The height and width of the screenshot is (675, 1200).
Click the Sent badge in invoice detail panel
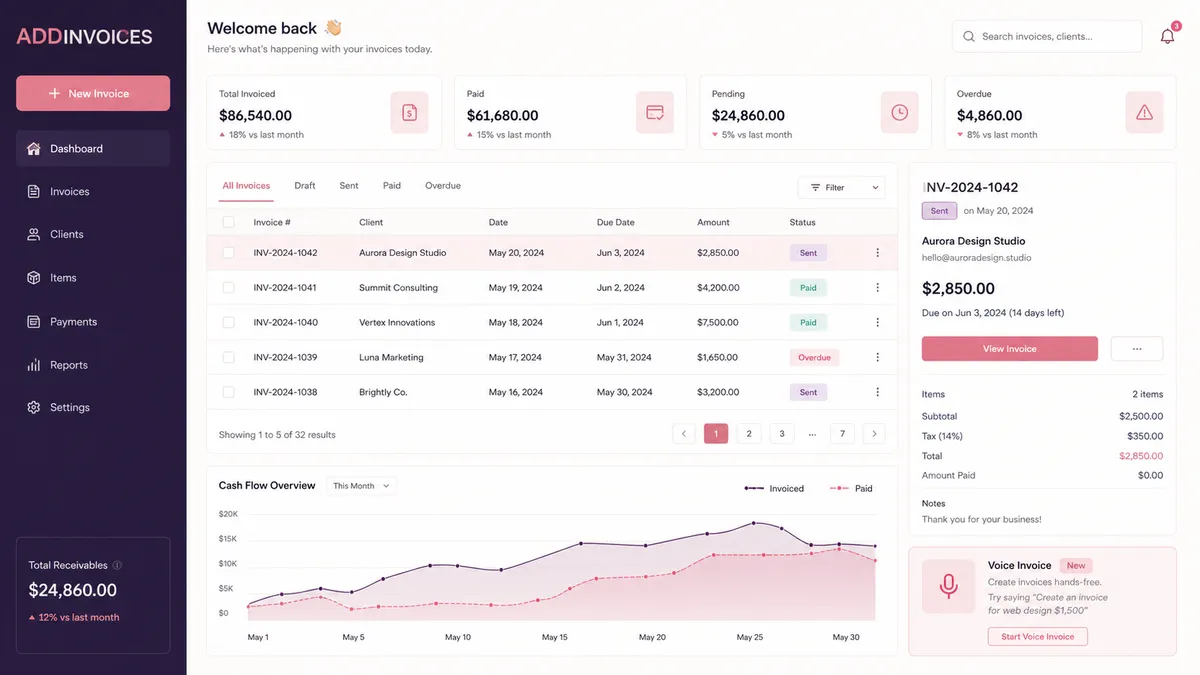pyautogui.click(x=939, y=211)
